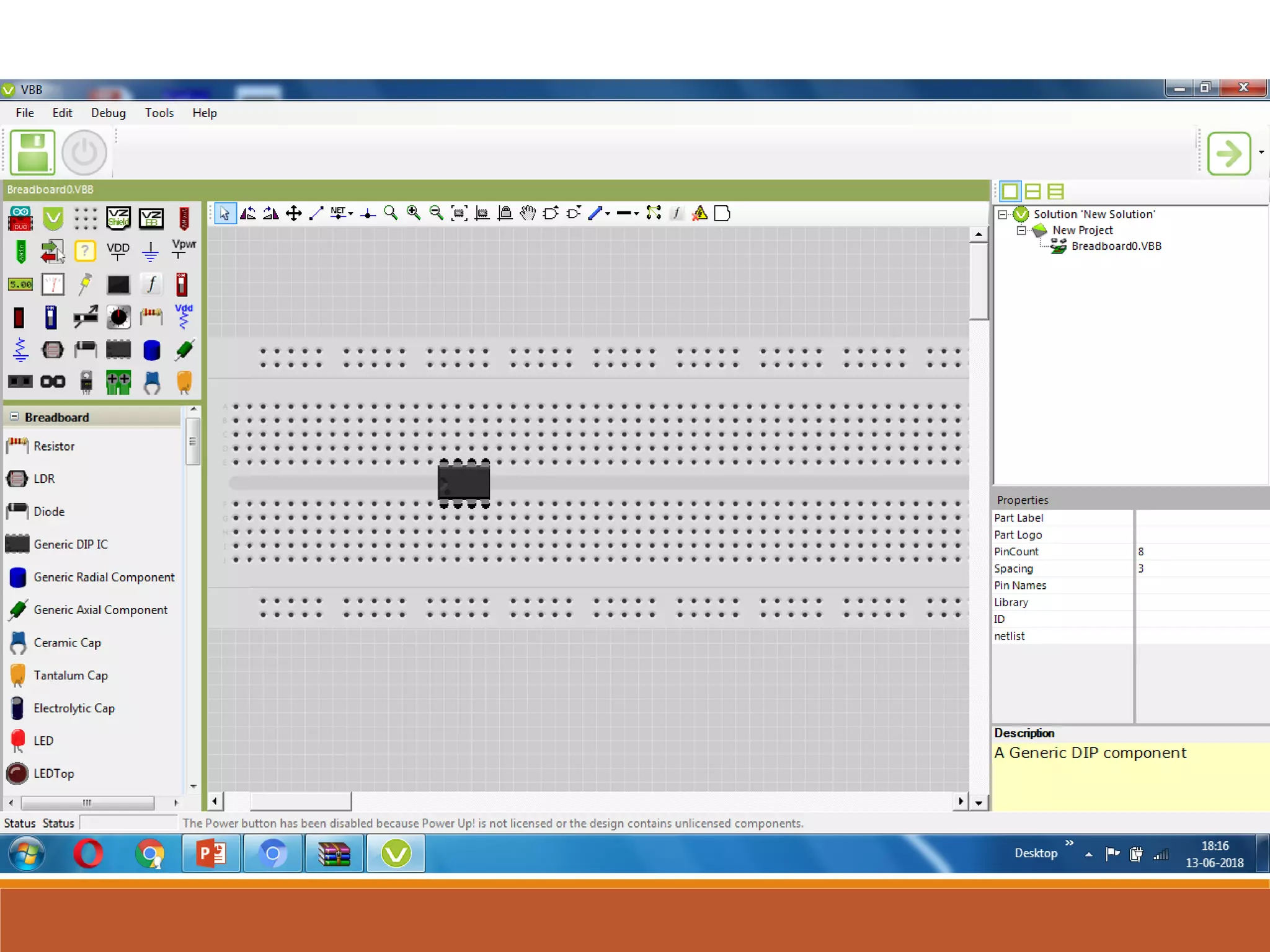Select Generic DIP IC from list
This screenshot has width=1270, height=952.
[x=70, y=544]
